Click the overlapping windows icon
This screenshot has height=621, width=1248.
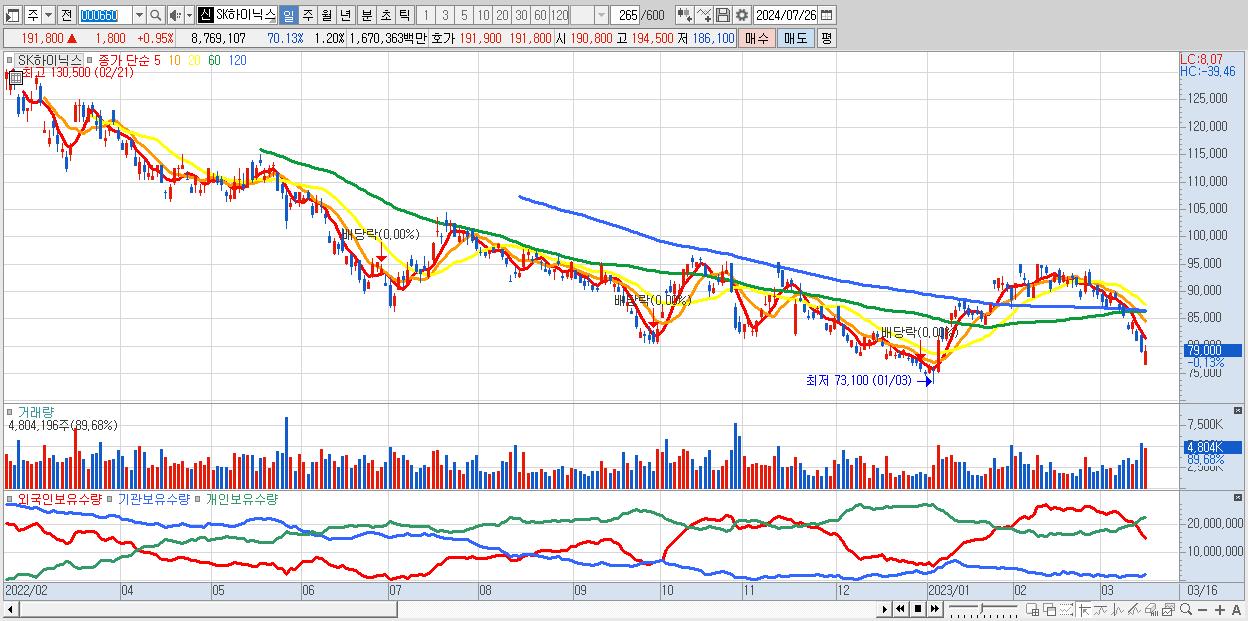(x=1050, y=610)
